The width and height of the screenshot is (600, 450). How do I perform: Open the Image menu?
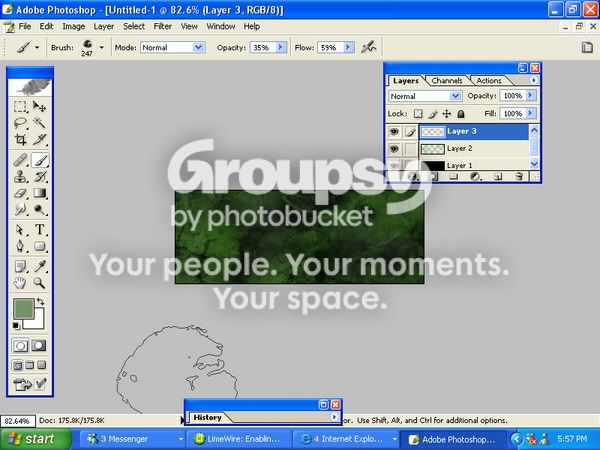tap(73, 26)
